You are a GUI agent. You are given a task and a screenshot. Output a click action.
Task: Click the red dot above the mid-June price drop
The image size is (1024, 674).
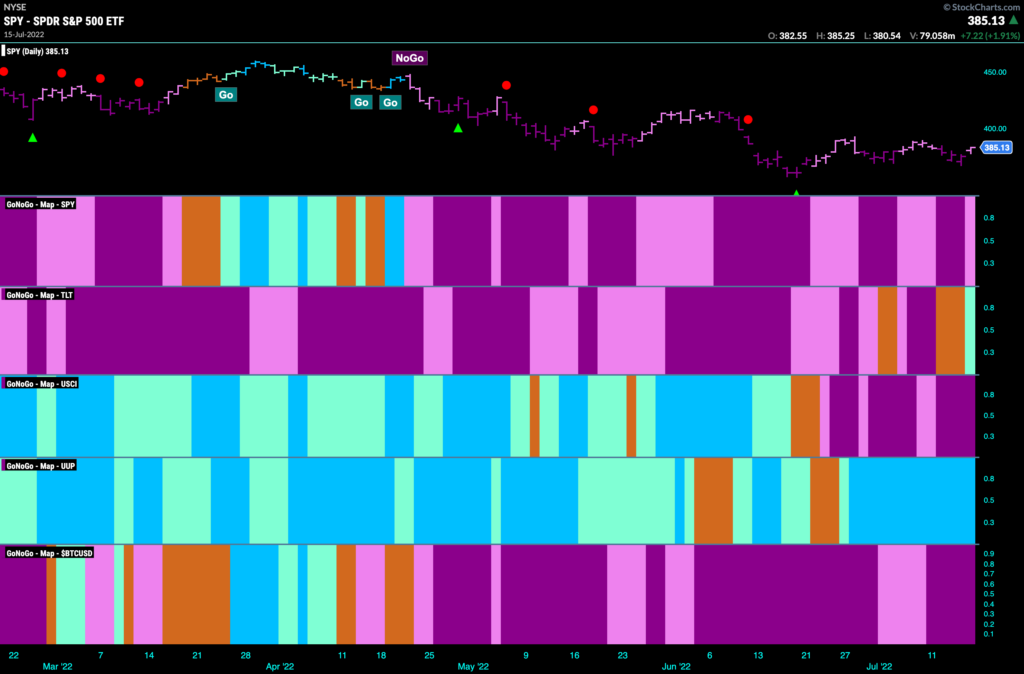[x=748, y=120]
